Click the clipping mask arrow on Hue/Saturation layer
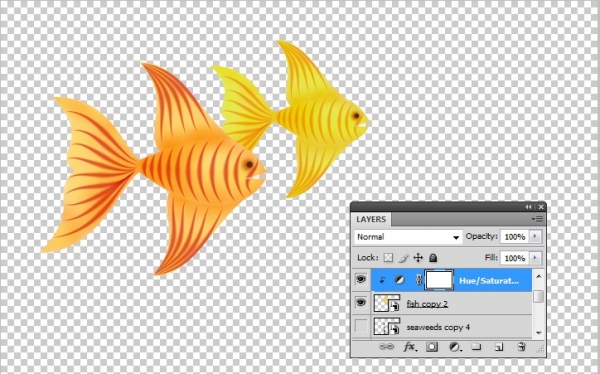600x374 pixels. (x=382, y=280)
